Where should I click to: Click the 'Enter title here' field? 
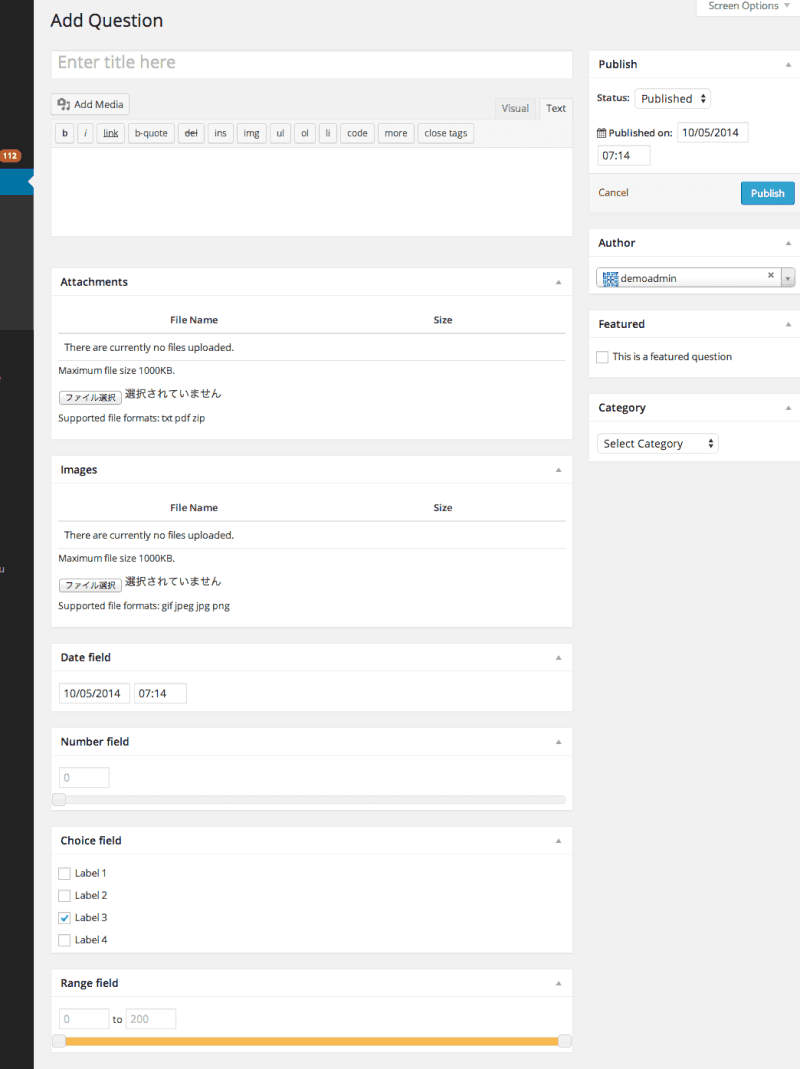311,63
